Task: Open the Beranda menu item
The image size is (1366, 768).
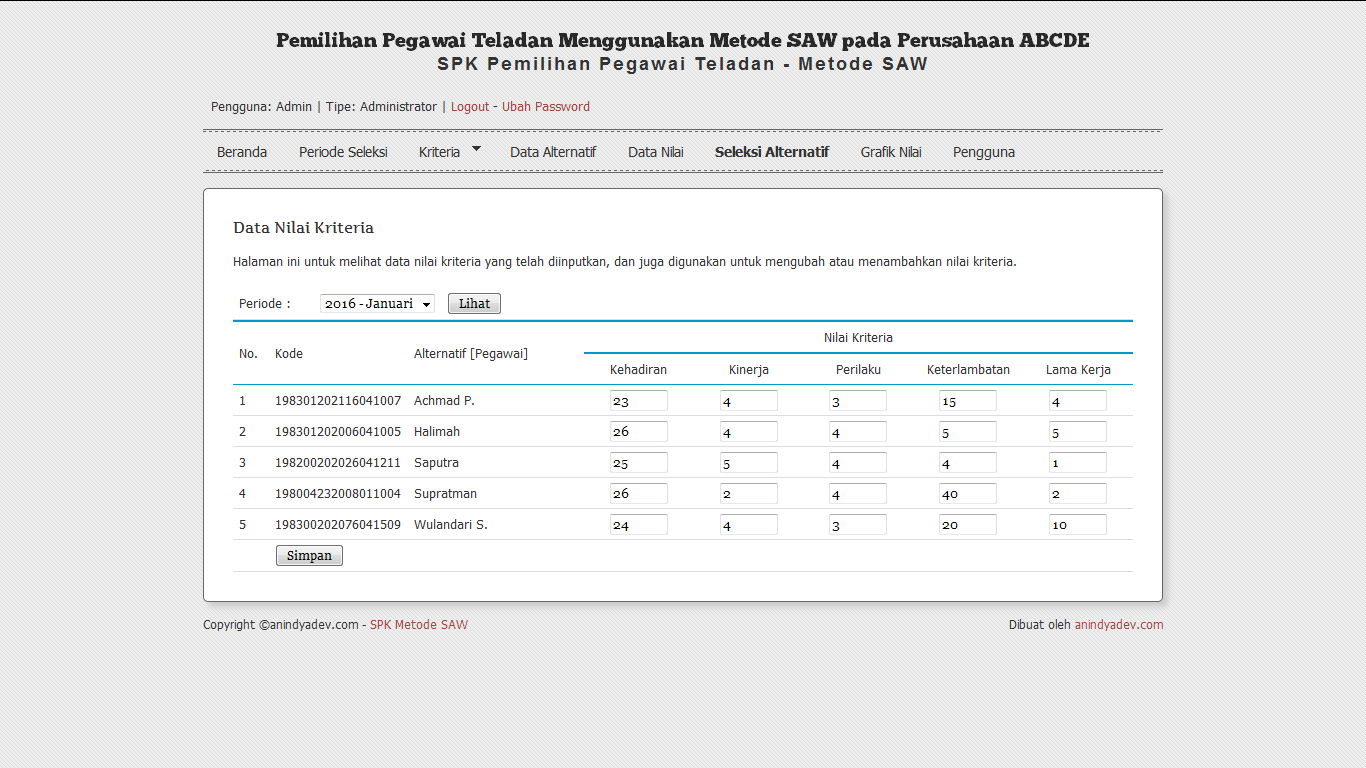Action: pyautogui.click(x=242, y=152)
